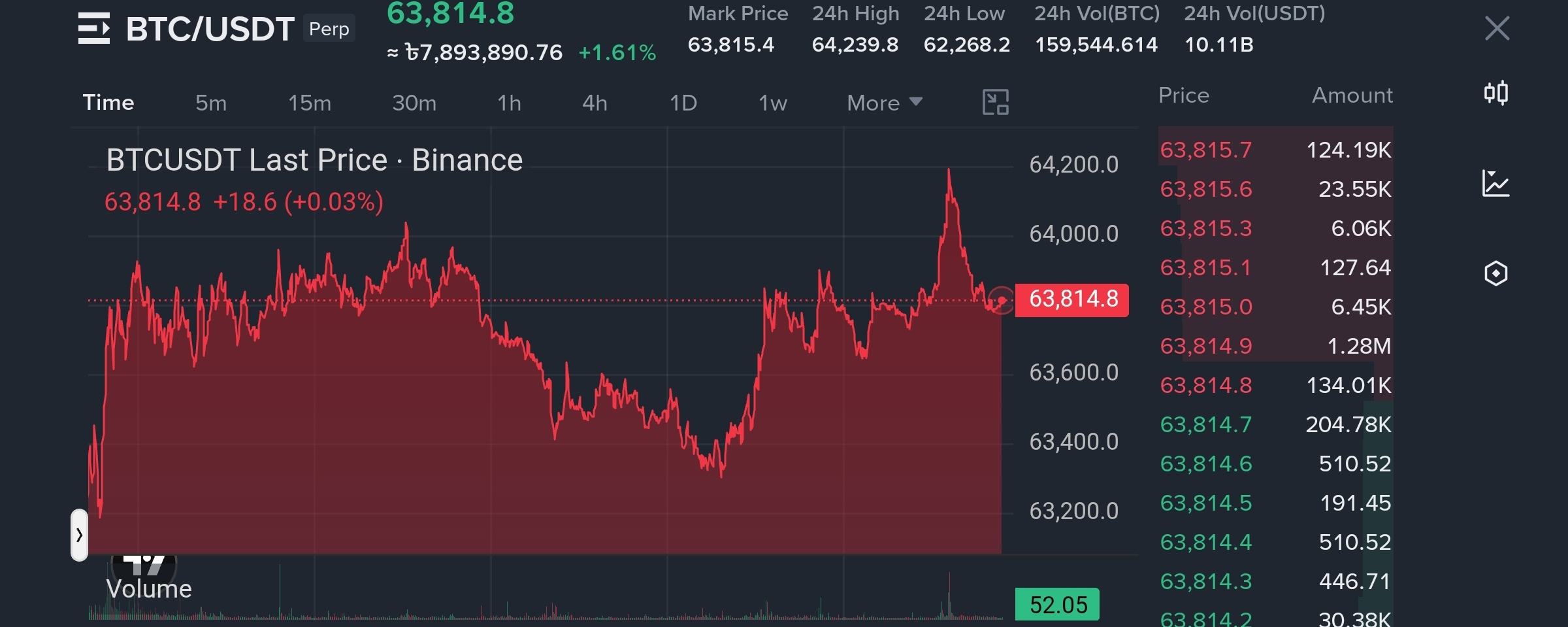
Task: Select ask order at price 63,814.8
Action: pos(1275,385)
